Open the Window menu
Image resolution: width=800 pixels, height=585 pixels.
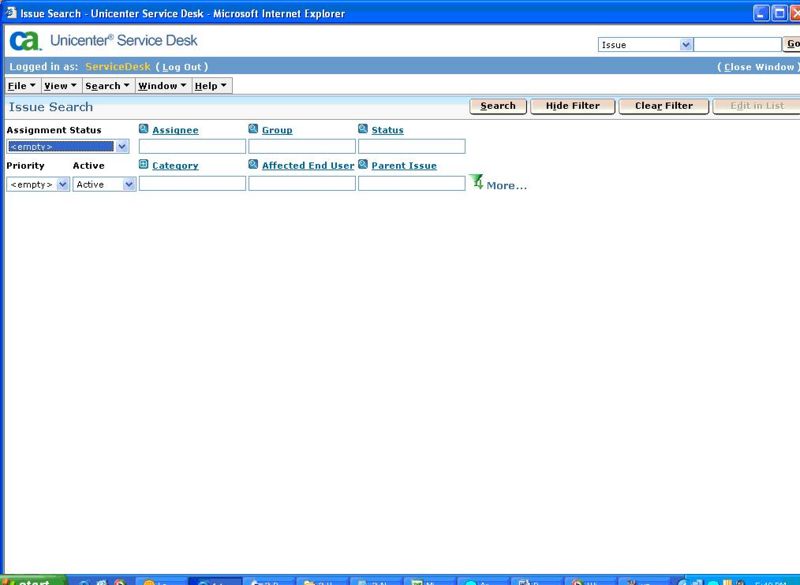(163, 85)
